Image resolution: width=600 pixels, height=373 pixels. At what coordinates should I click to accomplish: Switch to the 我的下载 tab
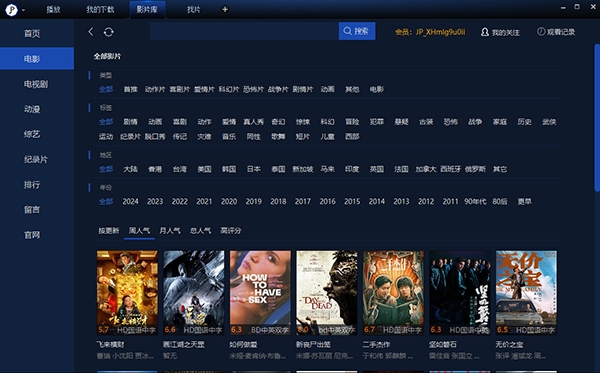click(x=100, y=10)
